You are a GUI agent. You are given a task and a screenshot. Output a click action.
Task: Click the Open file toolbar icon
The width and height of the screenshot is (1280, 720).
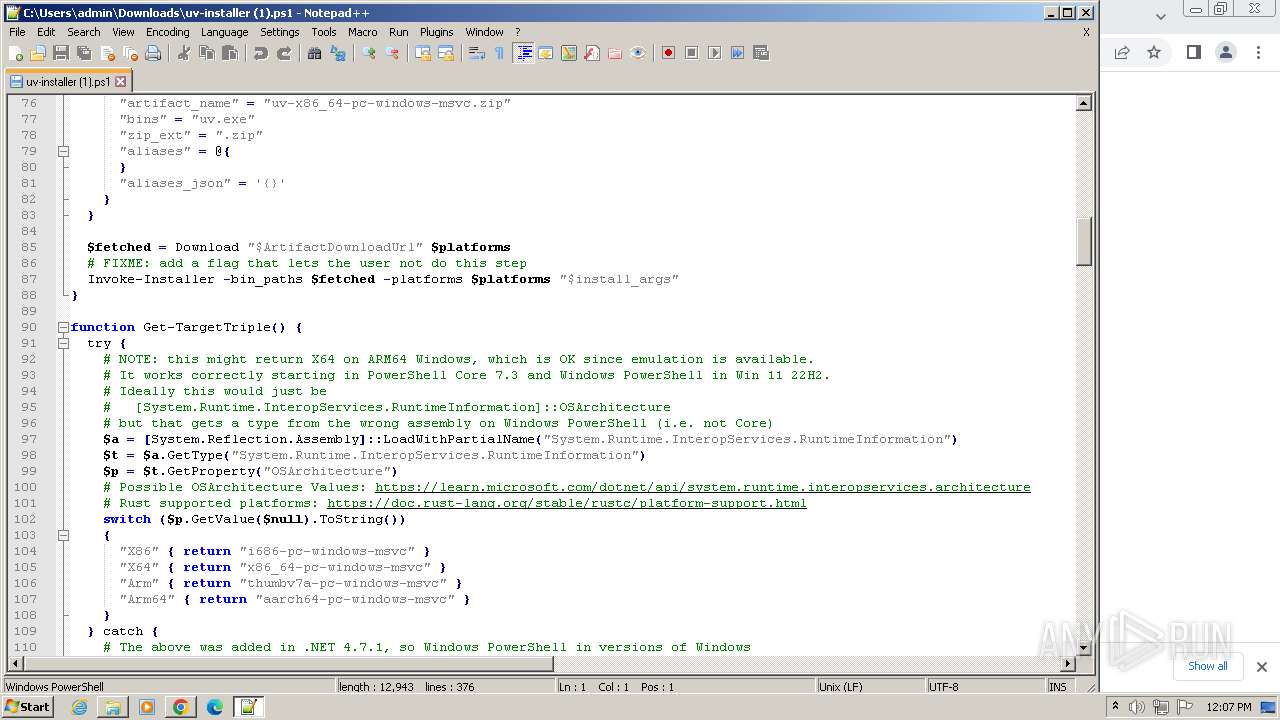coord(38,53)
